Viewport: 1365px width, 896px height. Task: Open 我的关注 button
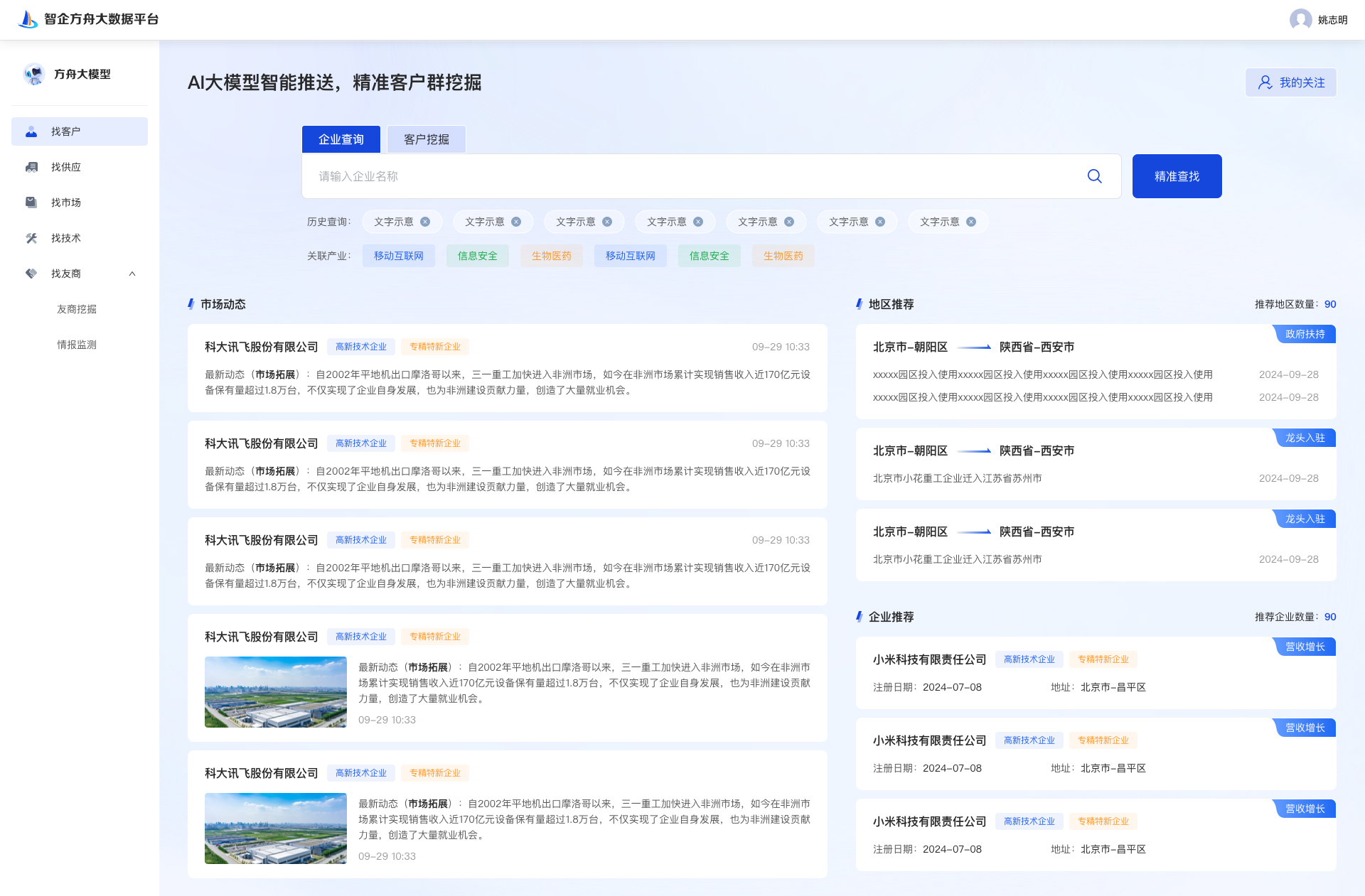coord(1291,82)
